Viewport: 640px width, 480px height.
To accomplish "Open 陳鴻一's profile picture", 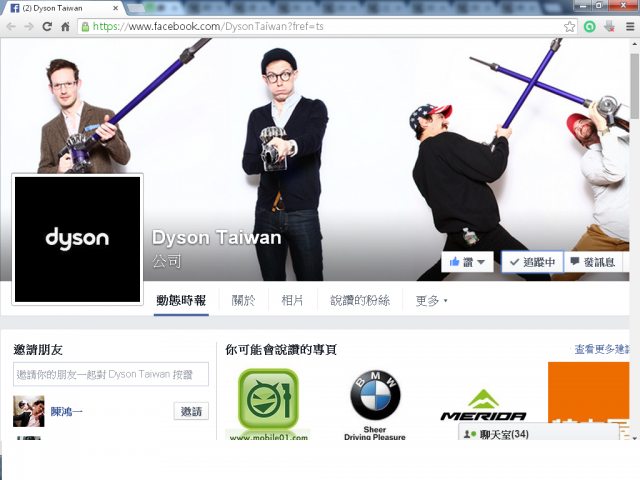I will [29, 411].
